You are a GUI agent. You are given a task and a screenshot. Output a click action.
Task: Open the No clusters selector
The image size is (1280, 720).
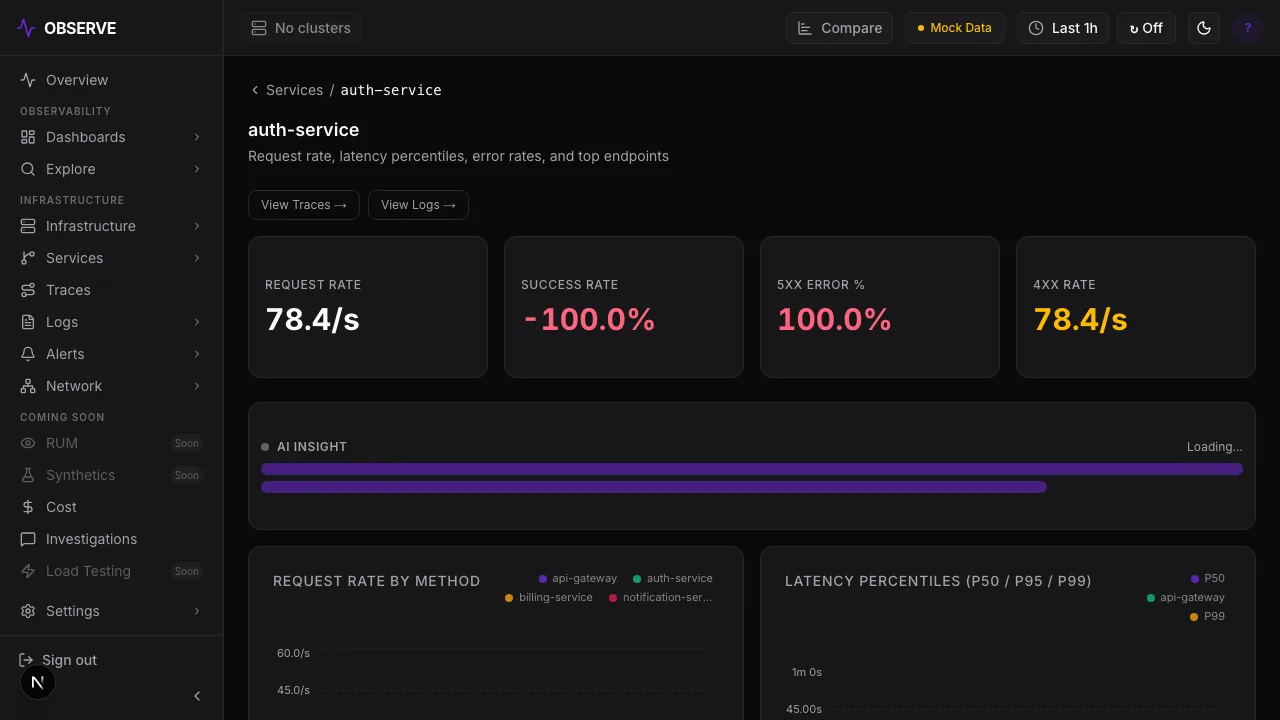coord(301,28)
